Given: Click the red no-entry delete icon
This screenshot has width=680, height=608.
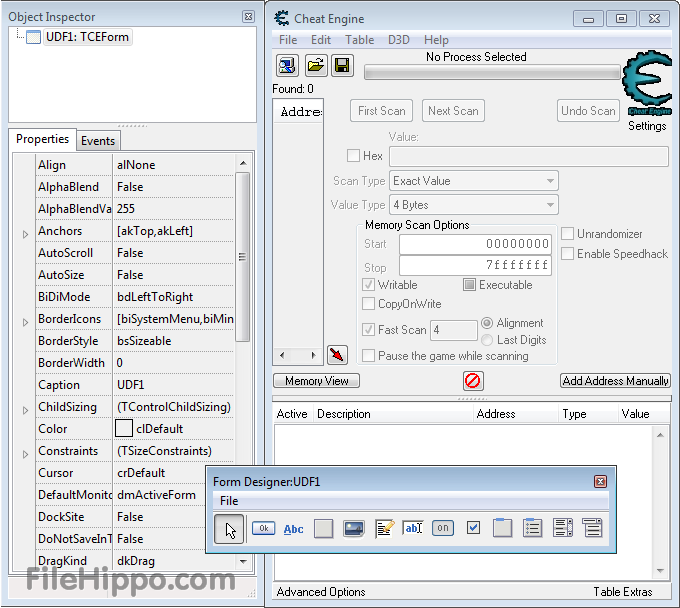Looking at the screenshot, I should pyautogui.click(x=472, y=381).
